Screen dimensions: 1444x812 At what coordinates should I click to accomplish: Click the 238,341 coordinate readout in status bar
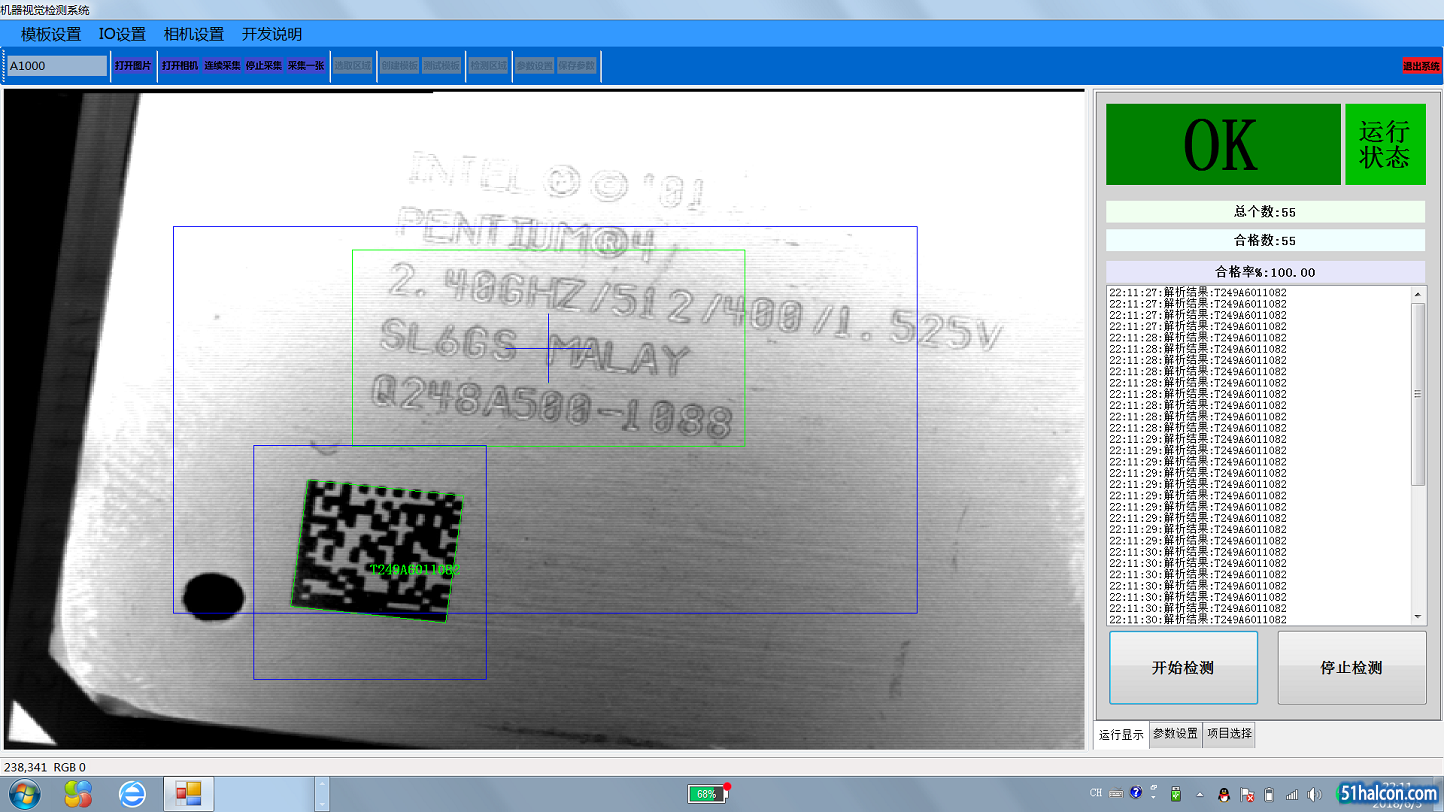coord(25,767)
